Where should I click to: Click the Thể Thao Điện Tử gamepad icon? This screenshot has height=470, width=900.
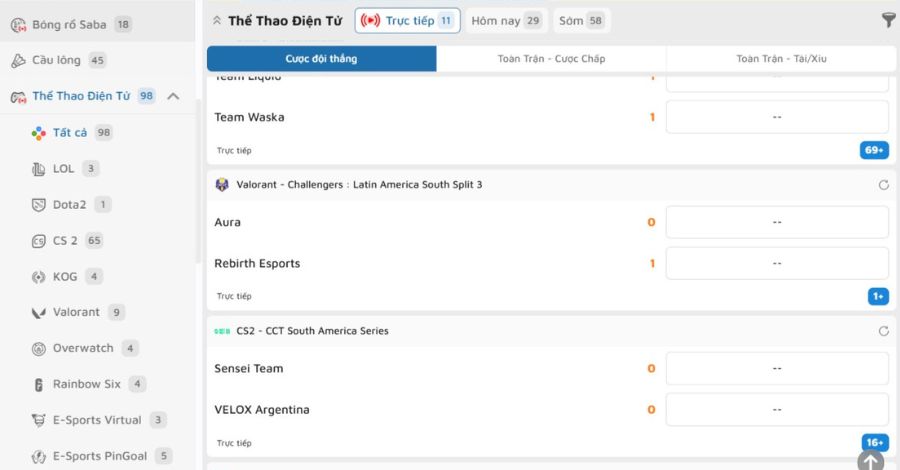[18, 96]
